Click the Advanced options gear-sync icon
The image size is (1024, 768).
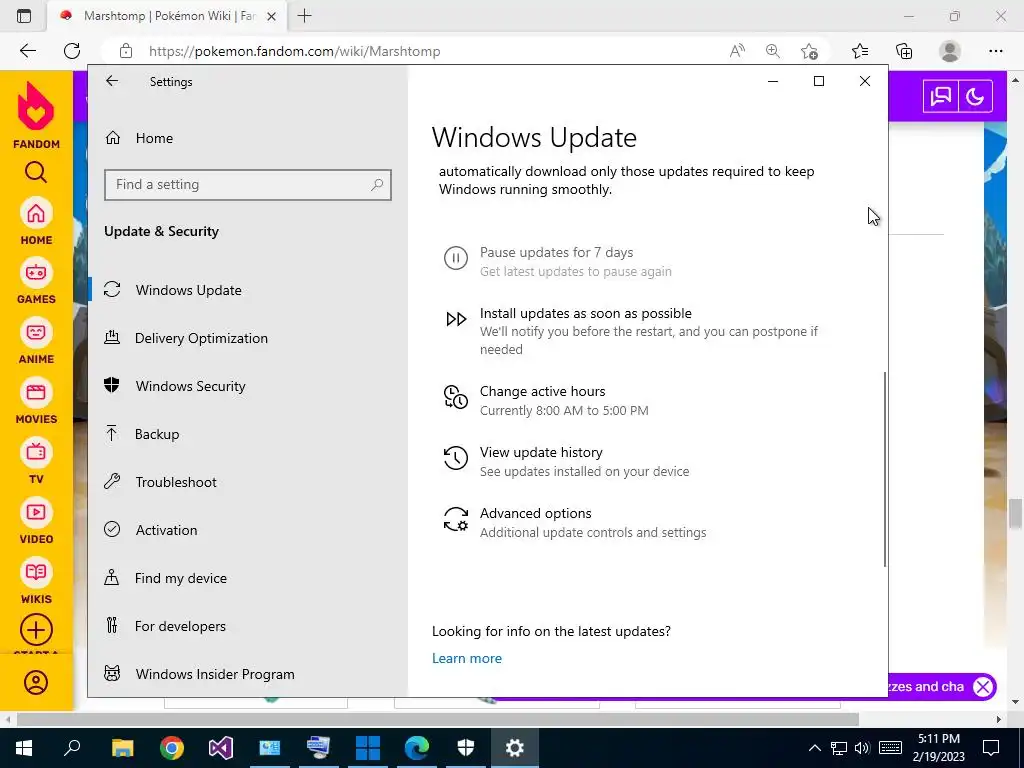(456, 519)
